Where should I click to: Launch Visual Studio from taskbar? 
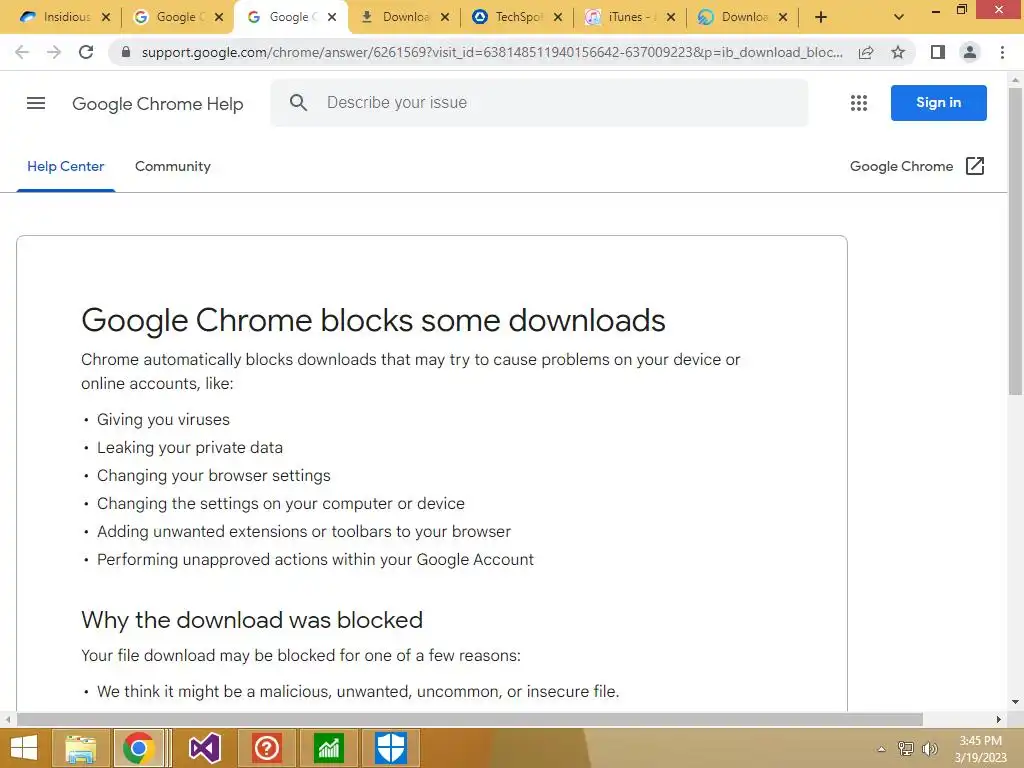pyautogui.click(x=205, y=748)
